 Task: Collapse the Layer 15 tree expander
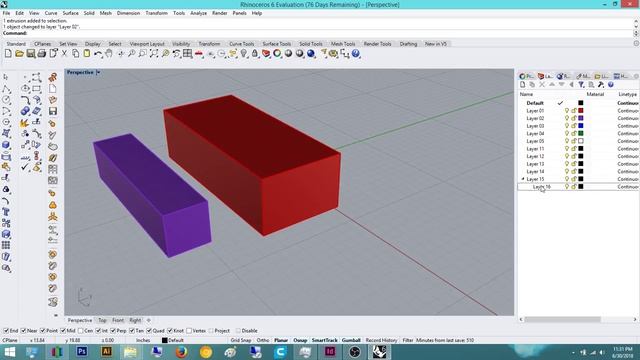point(523,179)
